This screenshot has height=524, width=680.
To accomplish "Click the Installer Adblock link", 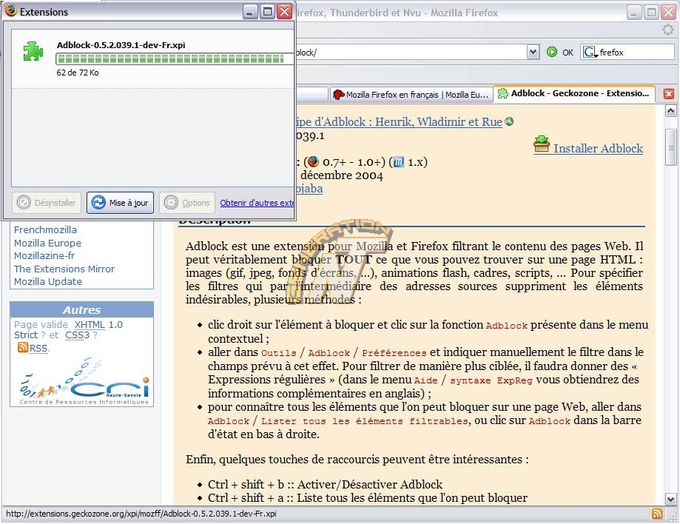I will (598, 148).
